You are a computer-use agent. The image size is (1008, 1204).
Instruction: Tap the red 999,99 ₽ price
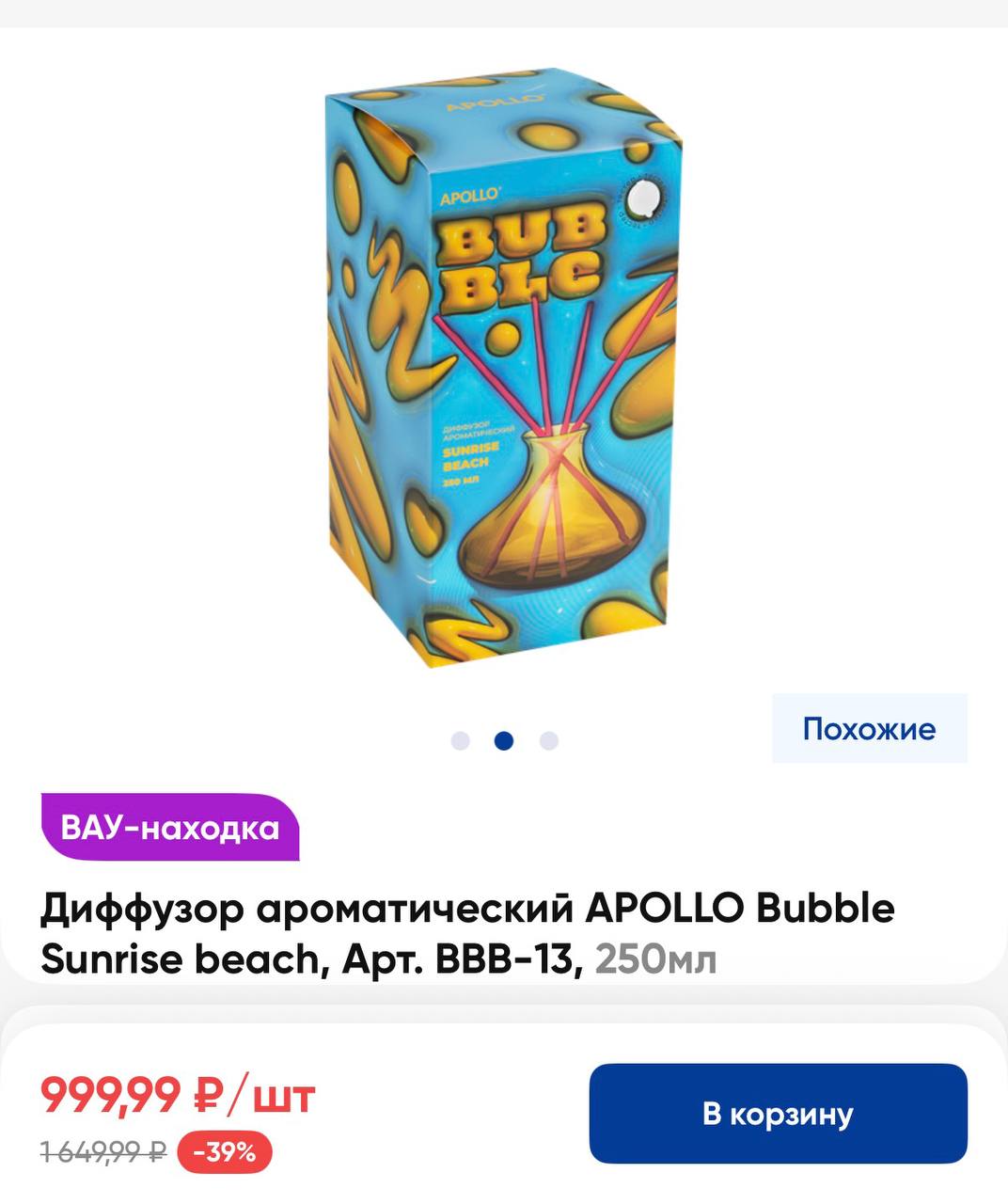click(131, 1094)
